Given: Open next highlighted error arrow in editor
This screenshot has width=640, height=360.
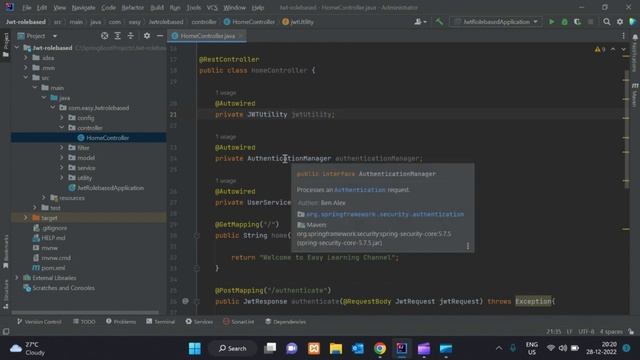Looking at the screenshot, I should pos(624,49).
